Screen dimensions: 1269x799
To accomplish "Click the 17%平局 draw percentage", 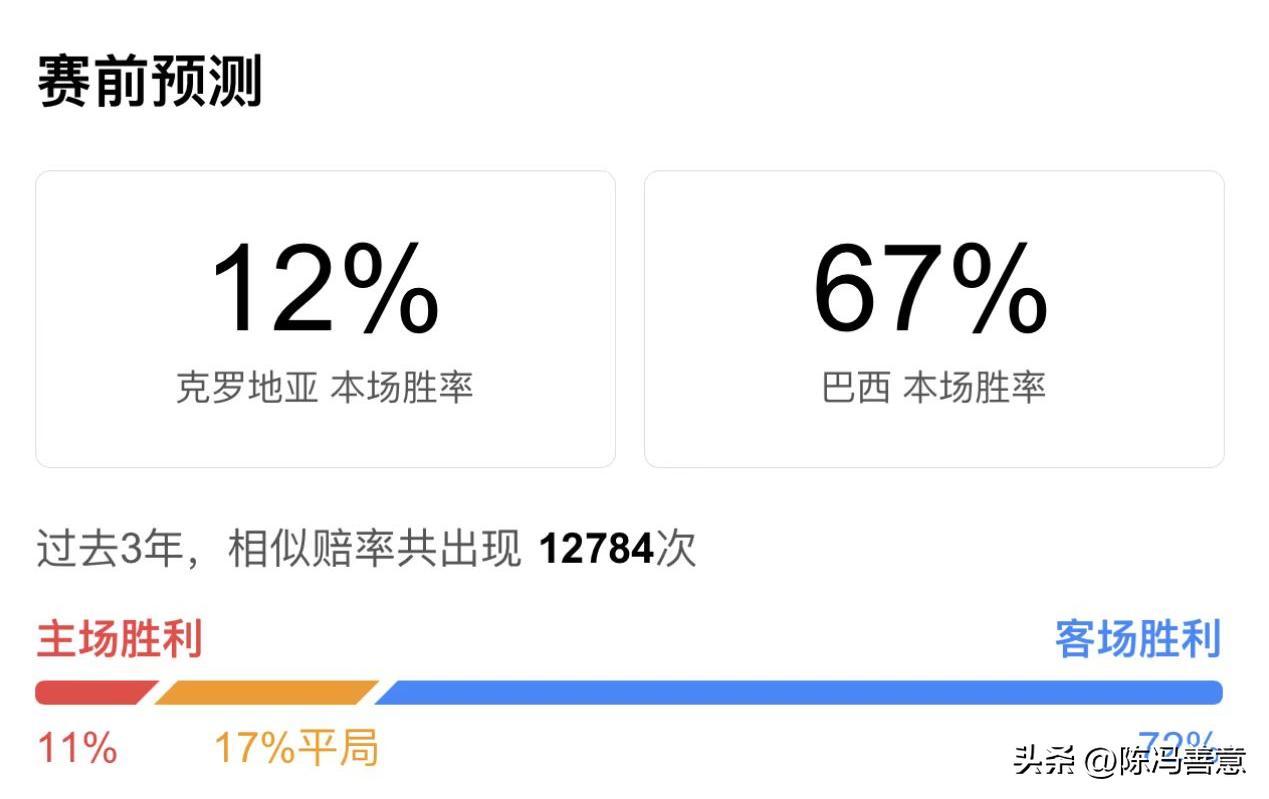I will pyautogui.click(x=295, y=748).
